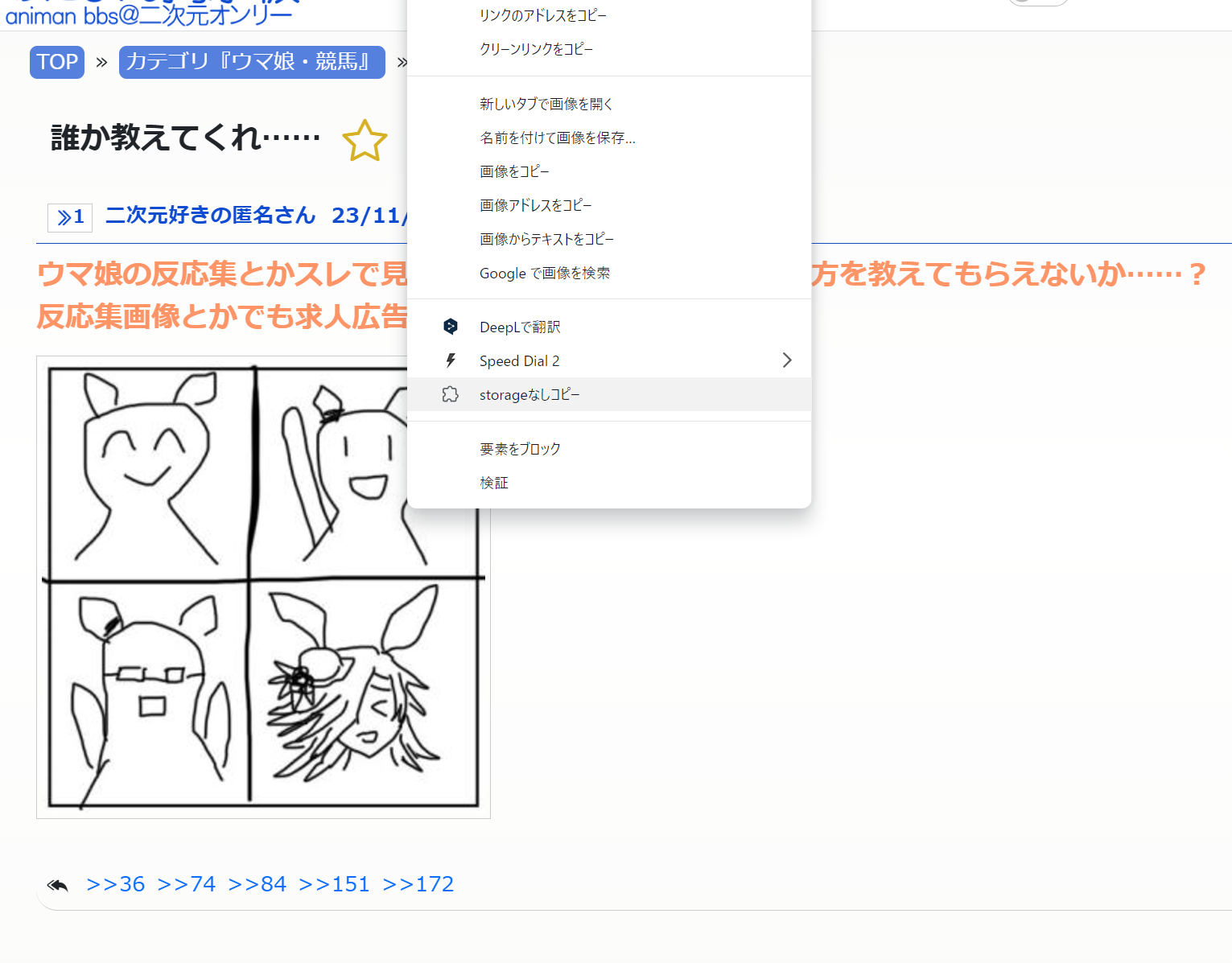Select DeepLで翻訳 menu entry
The width and height of the screenshot is (1232, 963).
tap(609, 327)
